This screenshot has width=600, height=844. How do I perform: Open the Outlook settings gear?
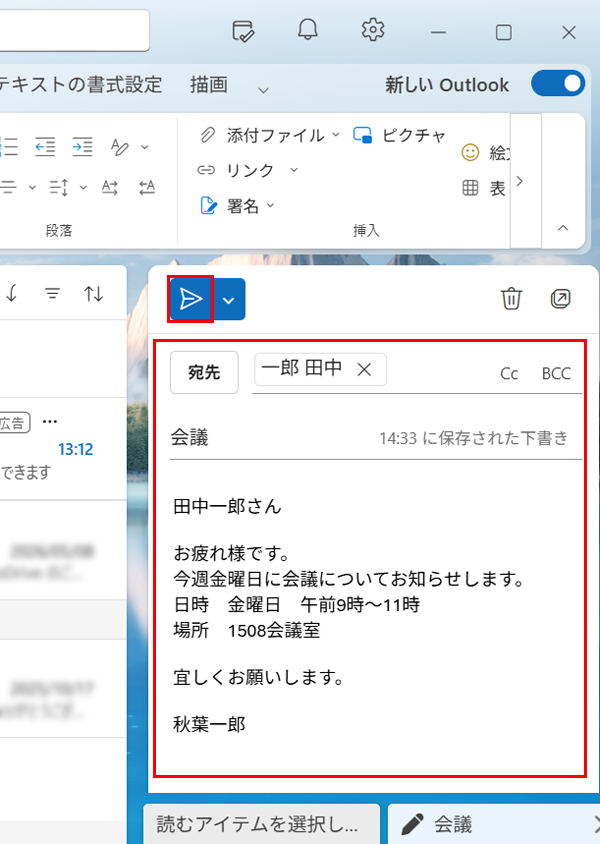372,30
